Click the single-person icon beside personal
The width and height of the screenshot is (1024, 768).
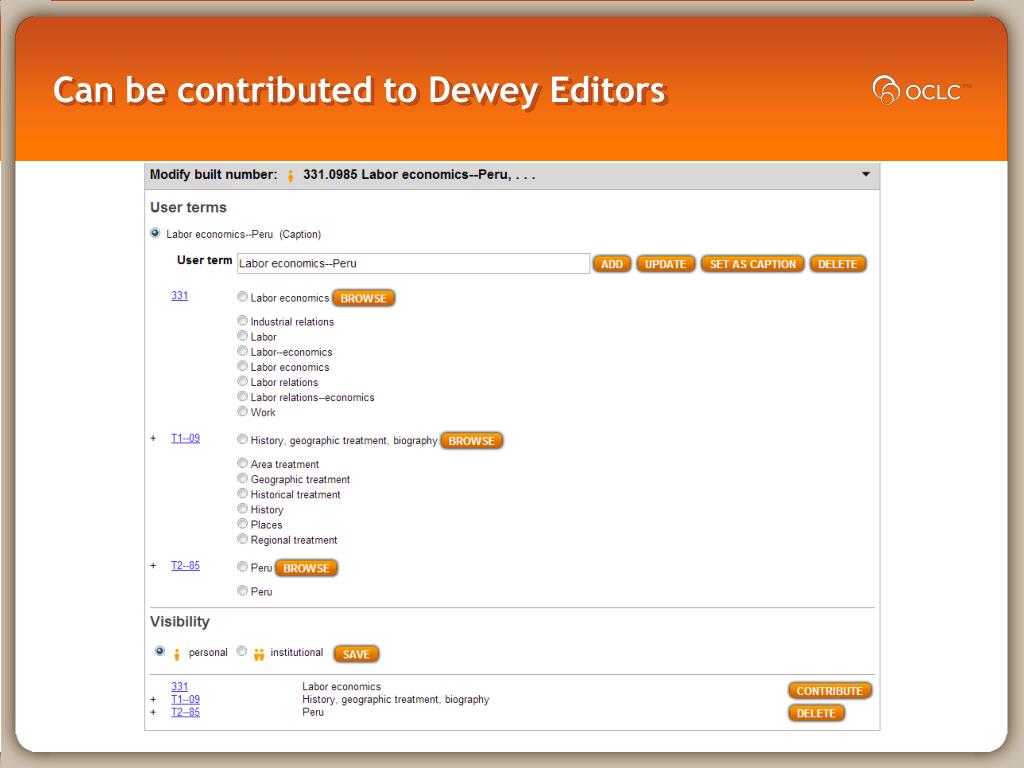coord(176,654)
